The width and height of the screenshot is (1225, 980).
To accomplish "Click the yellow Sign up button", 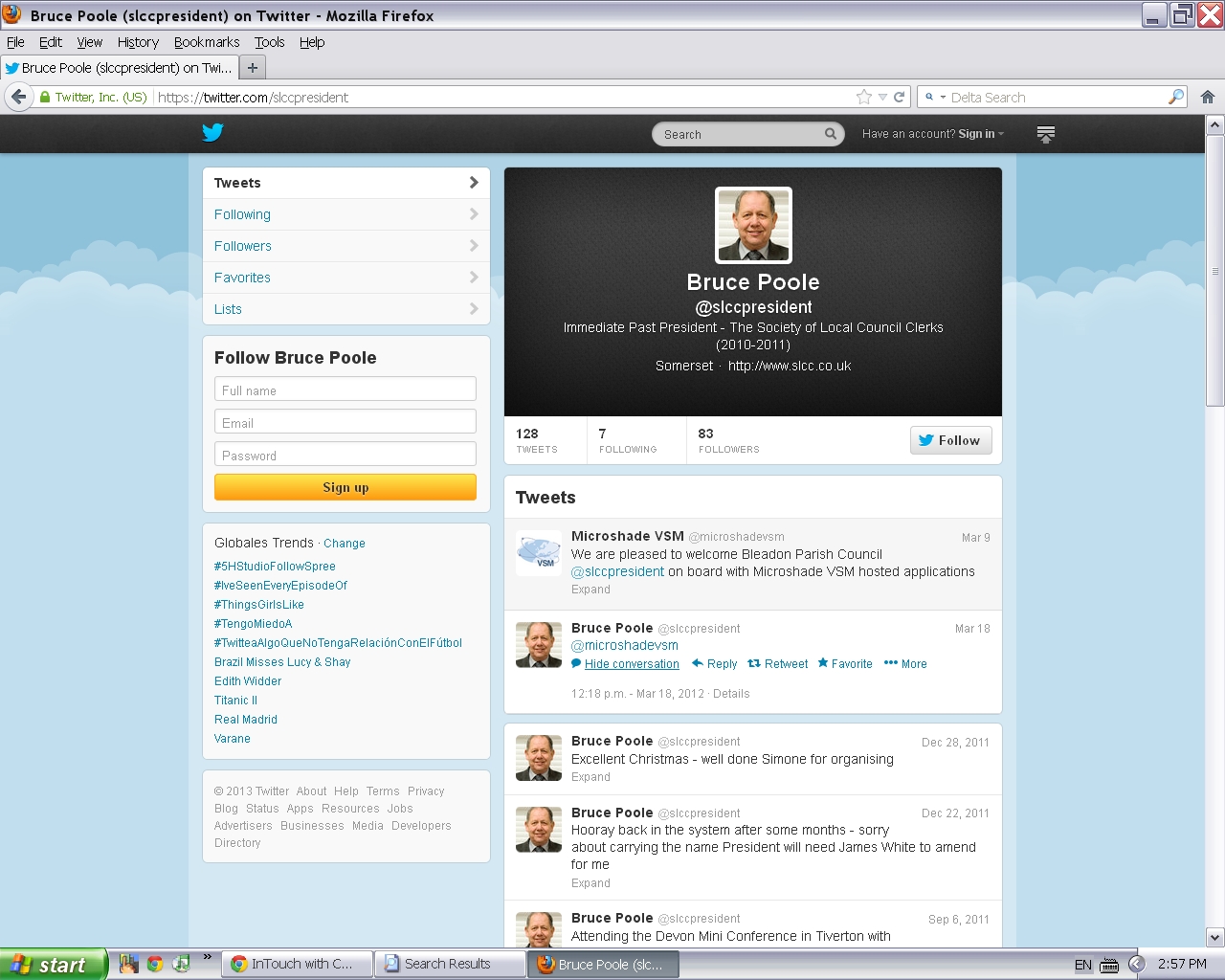I will (345, 487).
